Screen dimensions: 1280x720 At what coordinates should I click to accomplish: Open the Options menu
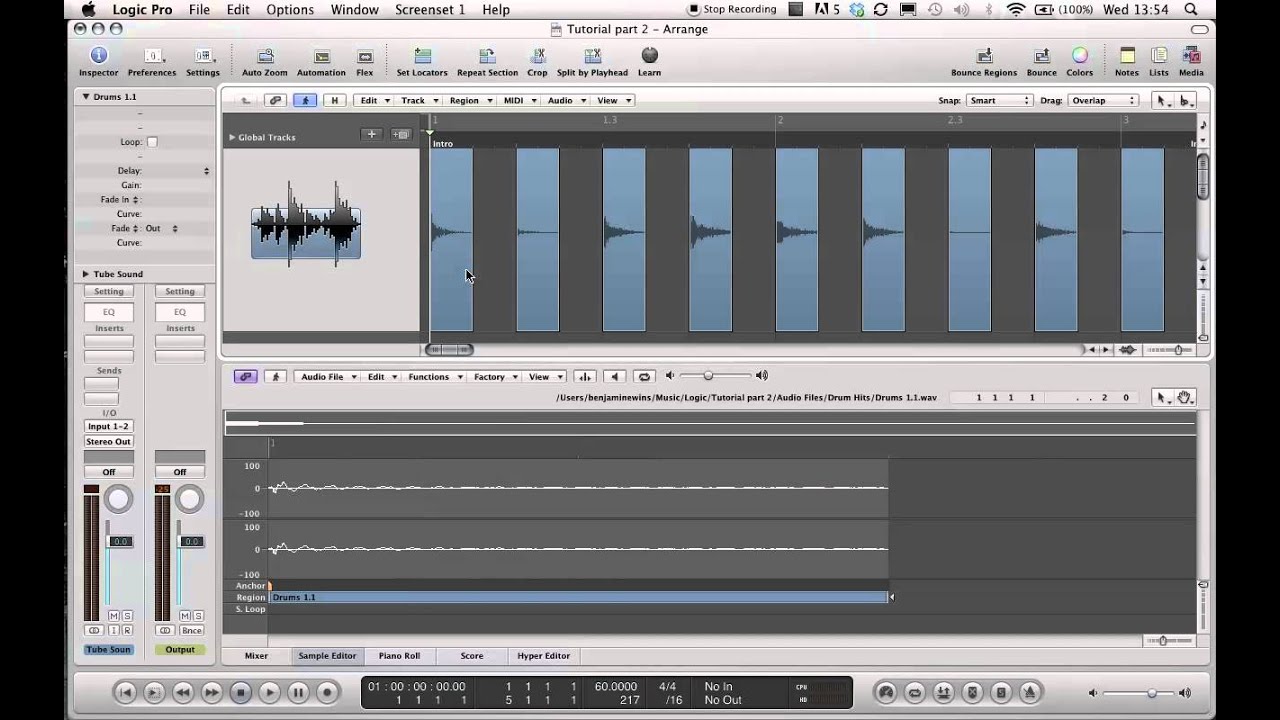(x=290, y=9)
